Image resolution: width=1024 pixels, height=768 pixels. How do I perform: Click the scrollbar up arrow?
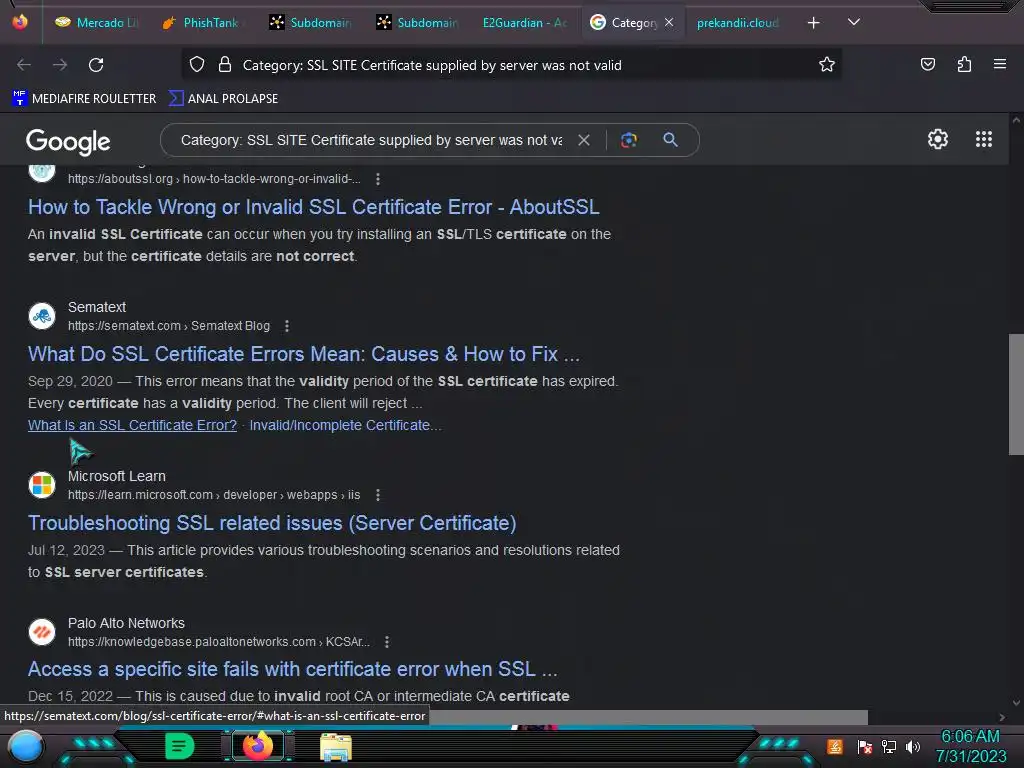[x=1016, y=120]
